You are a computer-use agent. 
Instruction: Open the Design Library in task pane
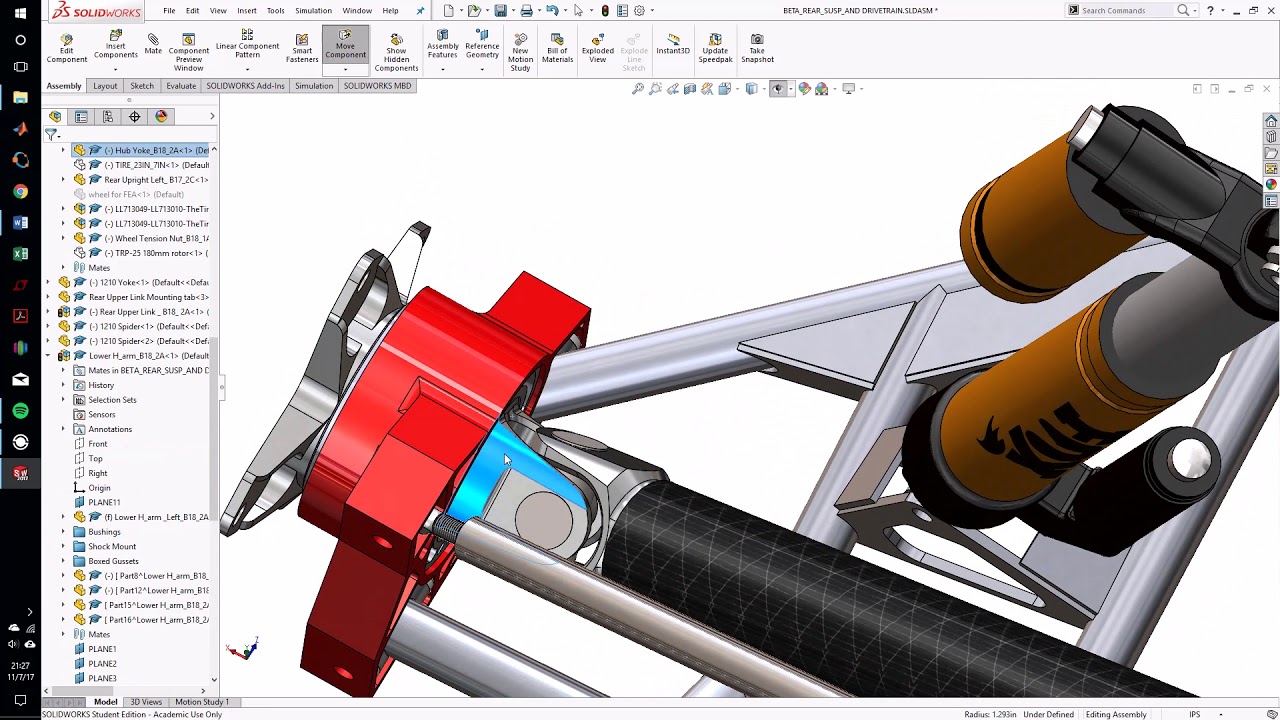tap(1271, 137)
